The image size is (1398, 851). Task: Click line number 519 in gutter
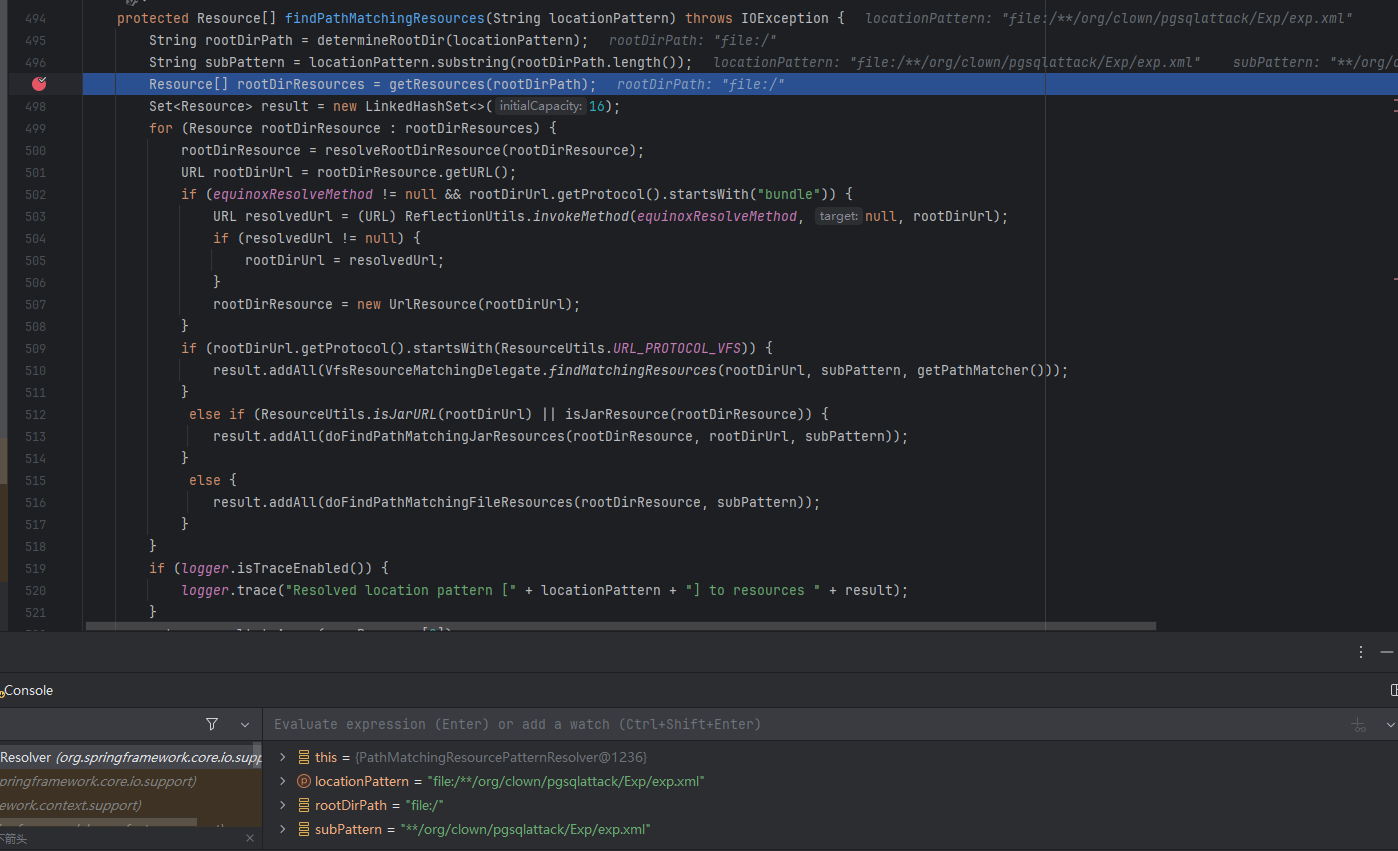[35, 568]
